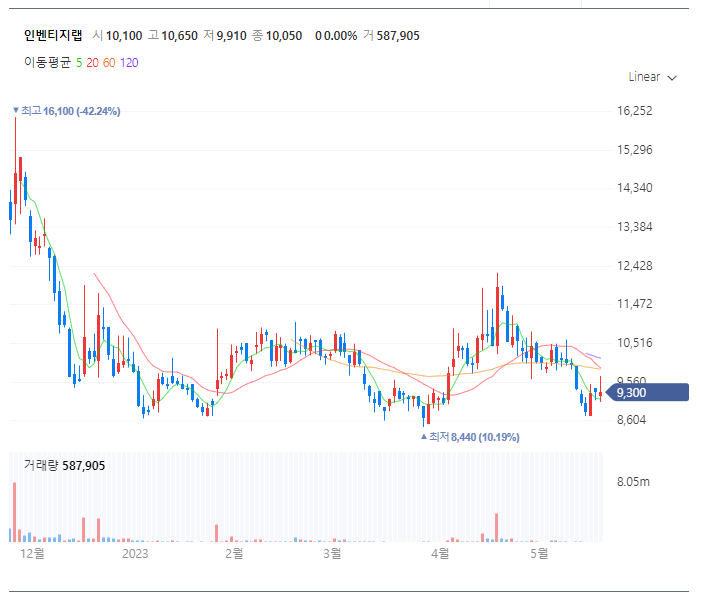Toggle the 120-day moving average

pos(129,63)
